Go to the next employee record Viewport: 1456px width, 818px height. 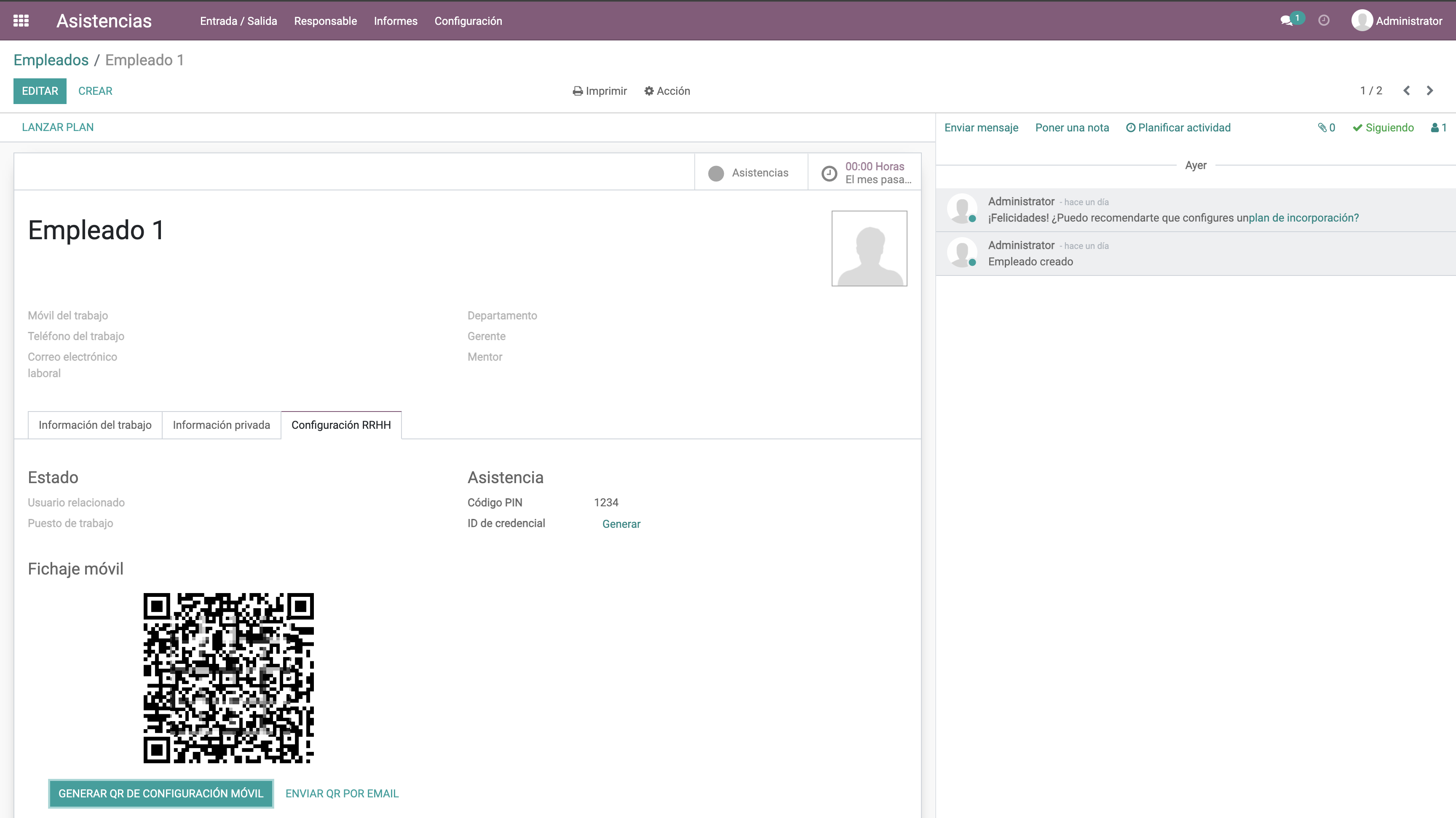click(x=1429, y=91)
